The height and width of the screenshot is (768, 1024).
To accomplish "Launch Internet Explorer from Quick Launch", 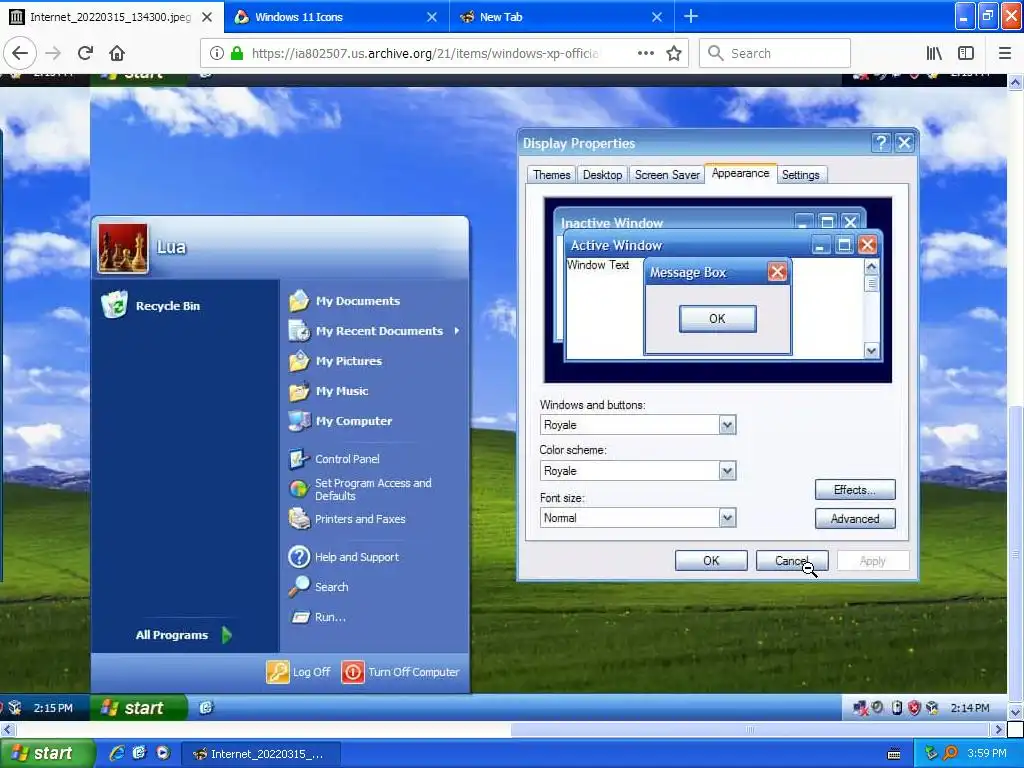I will [x=117, y=753].
